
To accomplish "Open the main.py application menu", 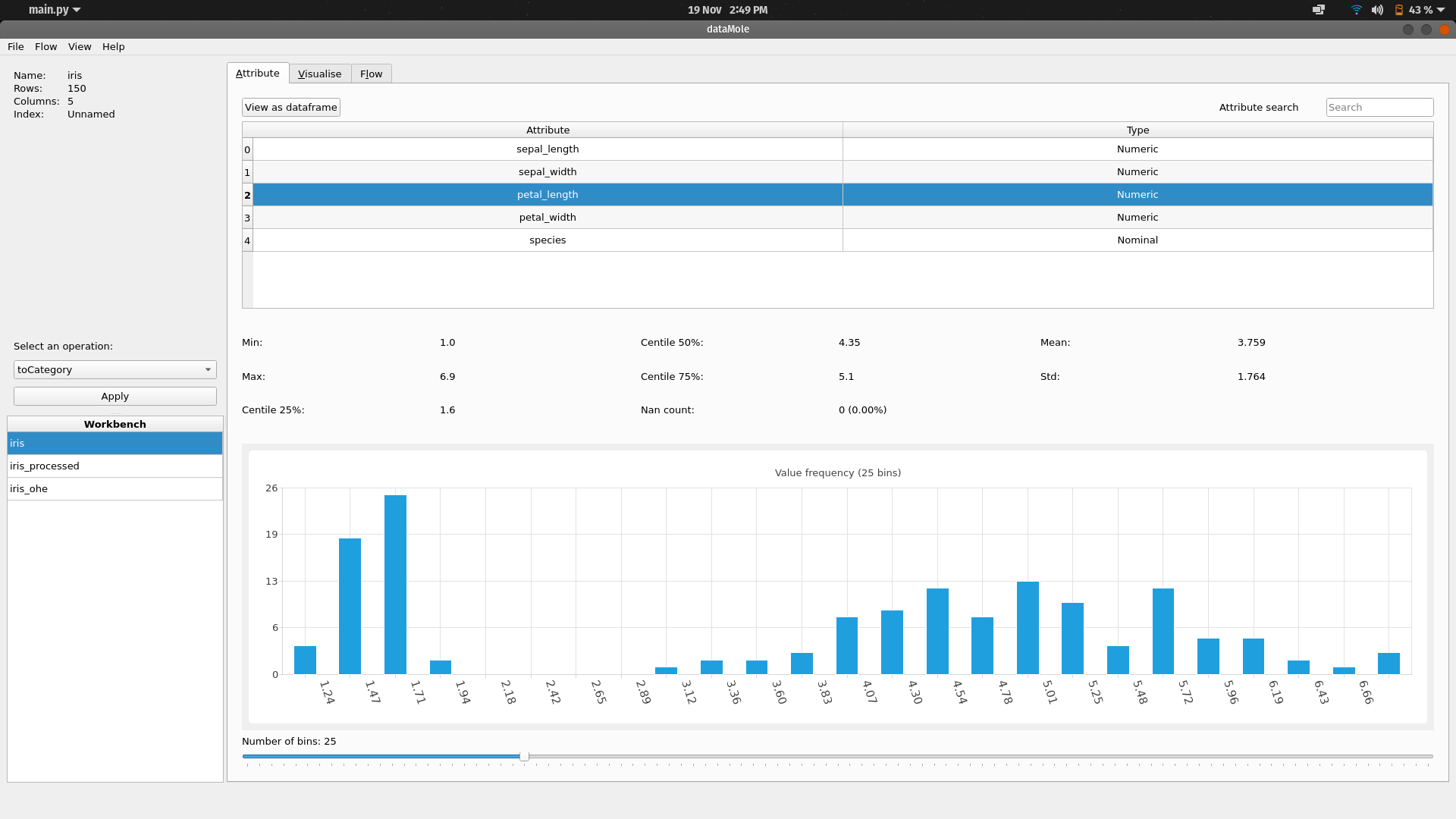I will (54, 10).
